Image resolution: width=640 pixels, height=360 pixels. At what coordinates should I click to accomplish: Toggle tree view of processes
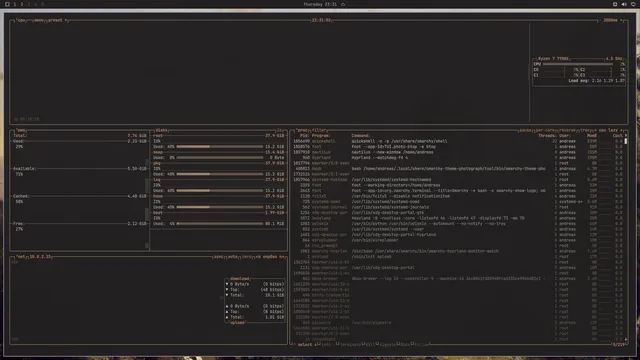point(585,130)
